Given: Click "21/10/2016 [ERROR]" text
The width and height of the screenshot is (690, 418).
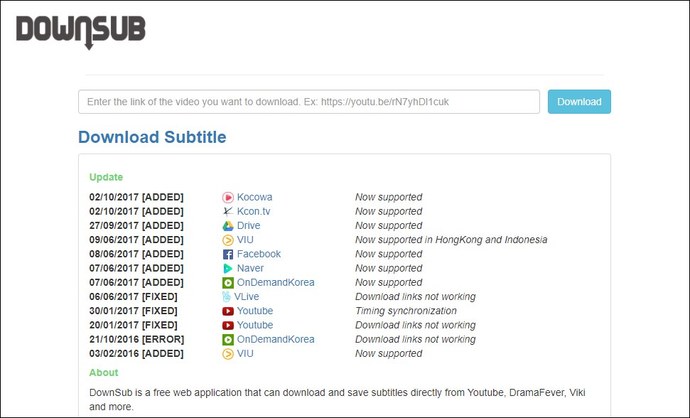Looking at the screenshot, I should coord(137,339).
